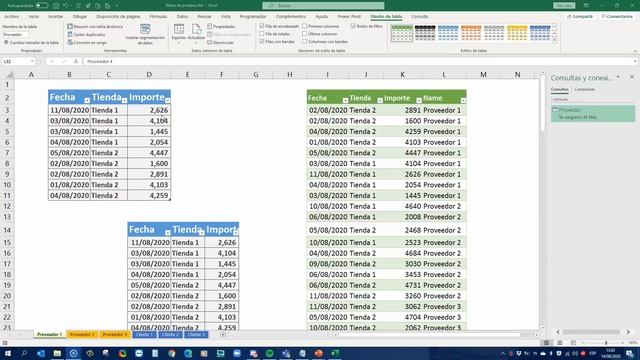Toggle Fila de encabezado checkbox
This screenshot has width=640, height=360.
262,26
